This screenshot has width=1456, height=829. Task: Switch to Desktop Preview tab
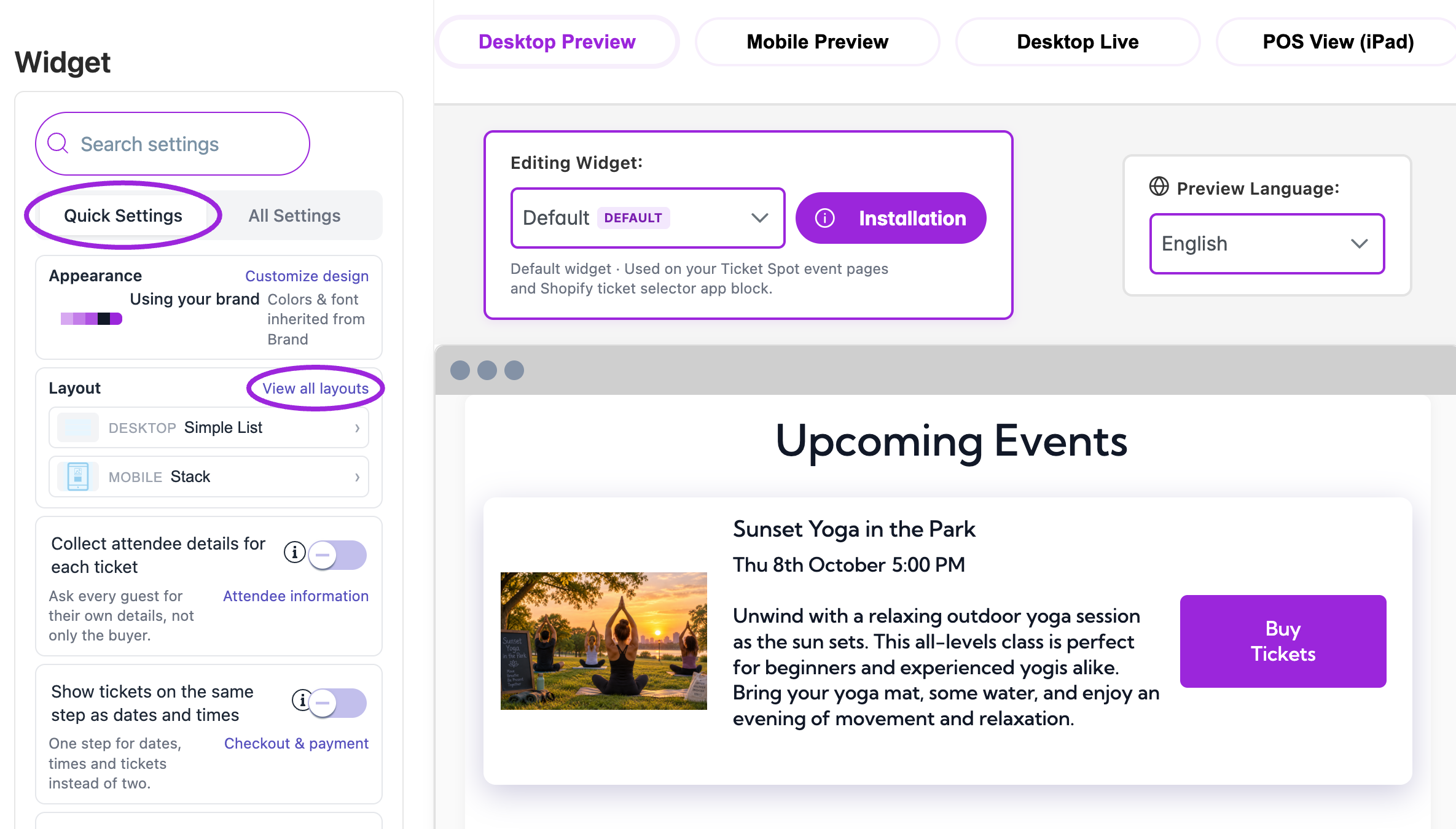(557, 42)
